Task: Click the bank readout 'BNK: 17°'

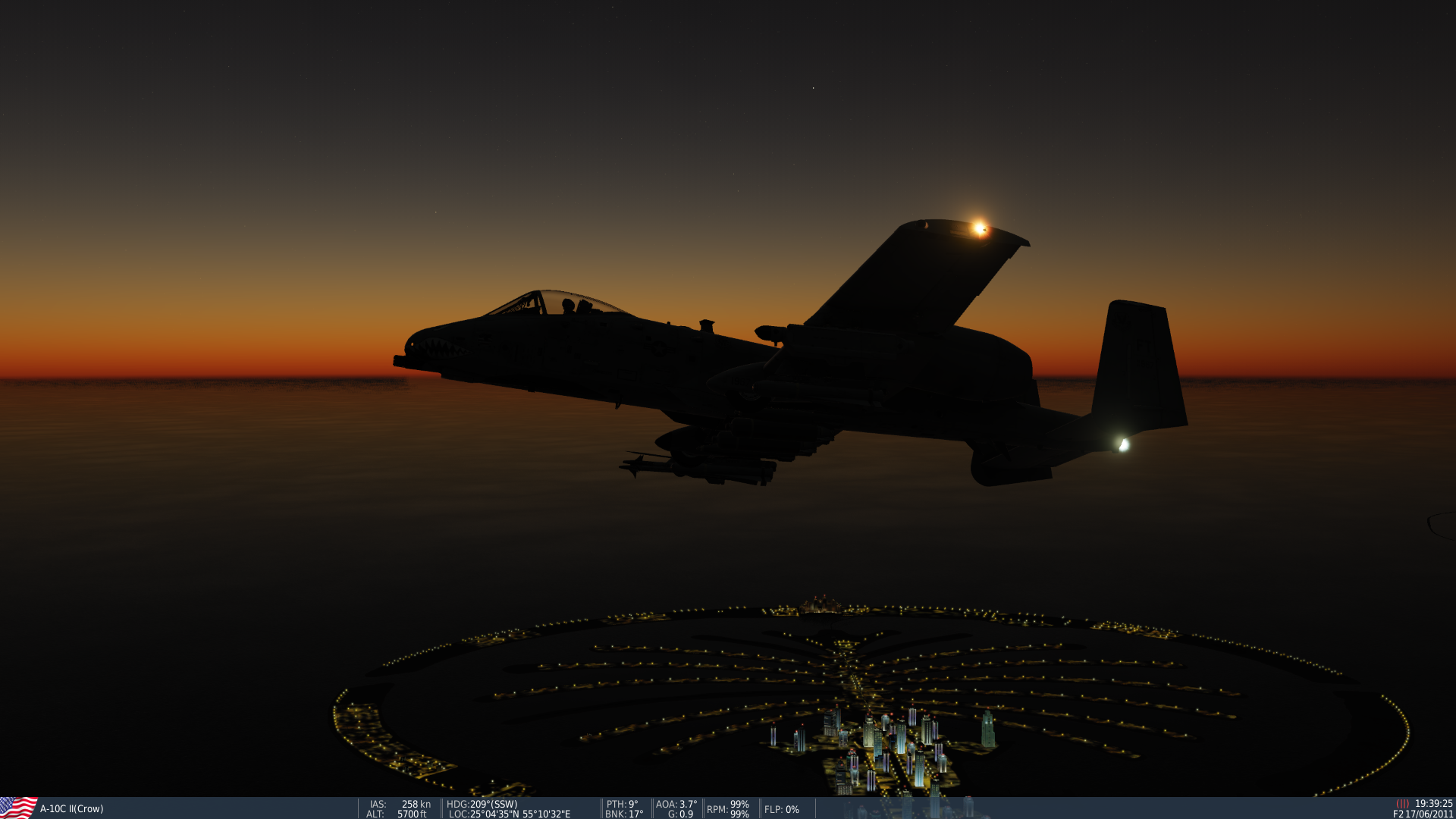Action: pos(624,814)
